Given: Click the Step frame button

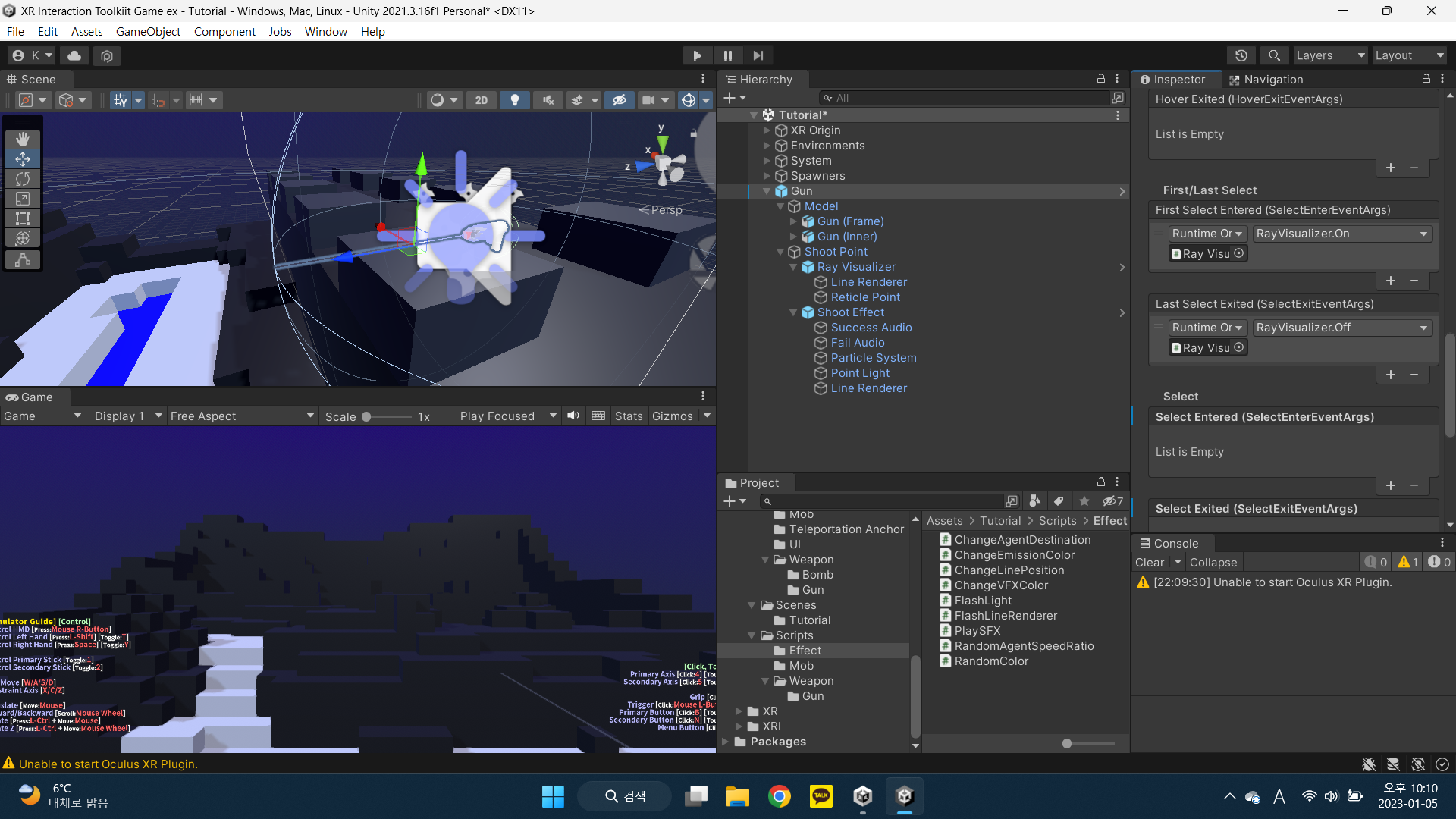Looking at the screenshot, I should [758, 55].
